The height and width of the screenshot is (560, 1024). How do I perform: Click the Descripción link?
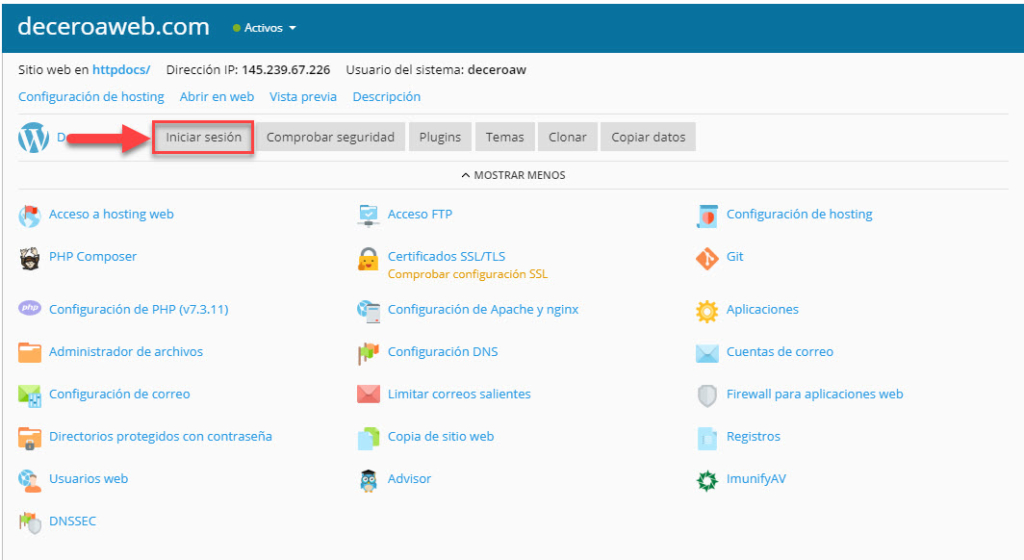tap(387, 97)
